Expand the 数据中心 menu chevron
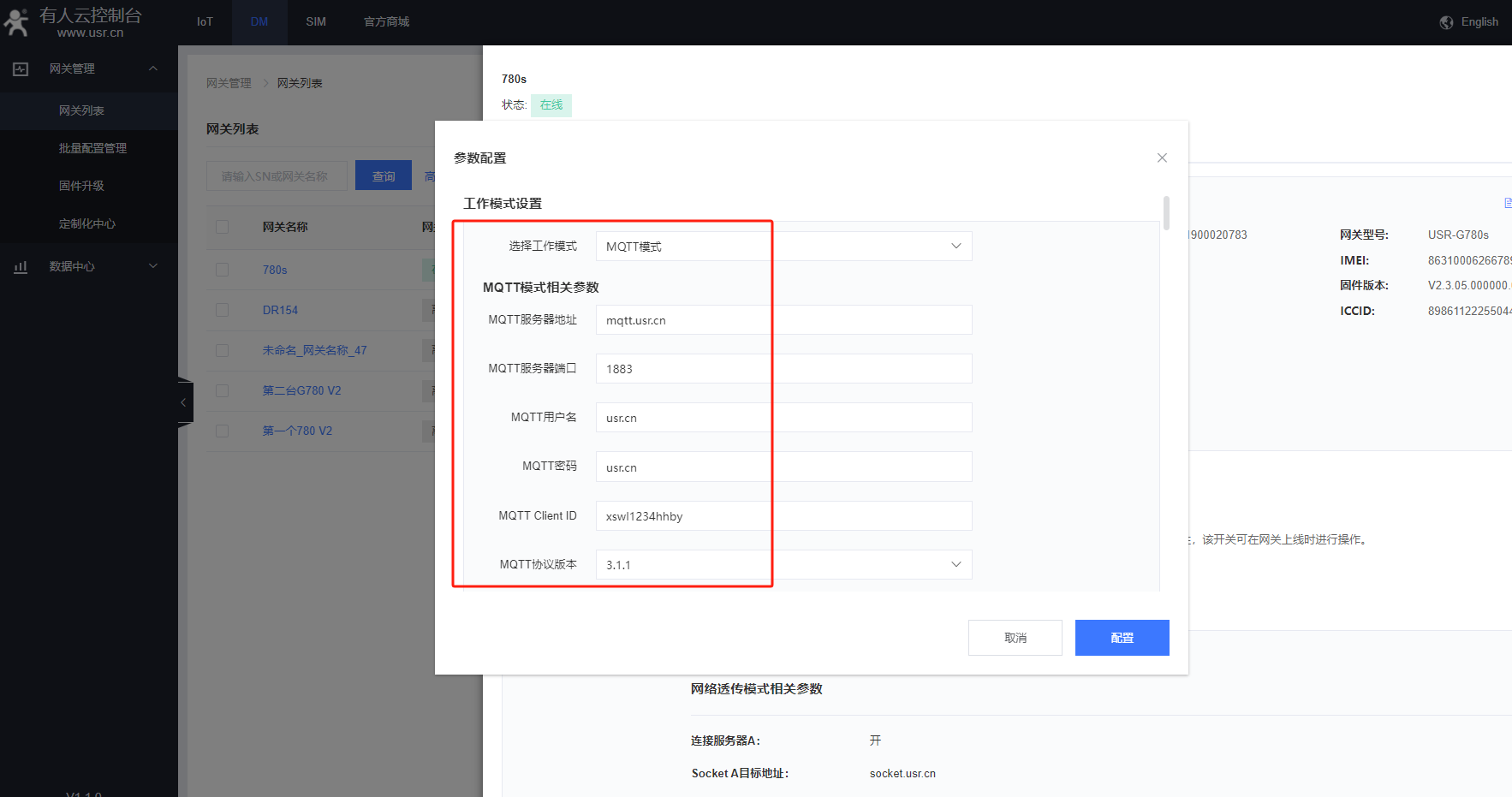 click(153, 266)
